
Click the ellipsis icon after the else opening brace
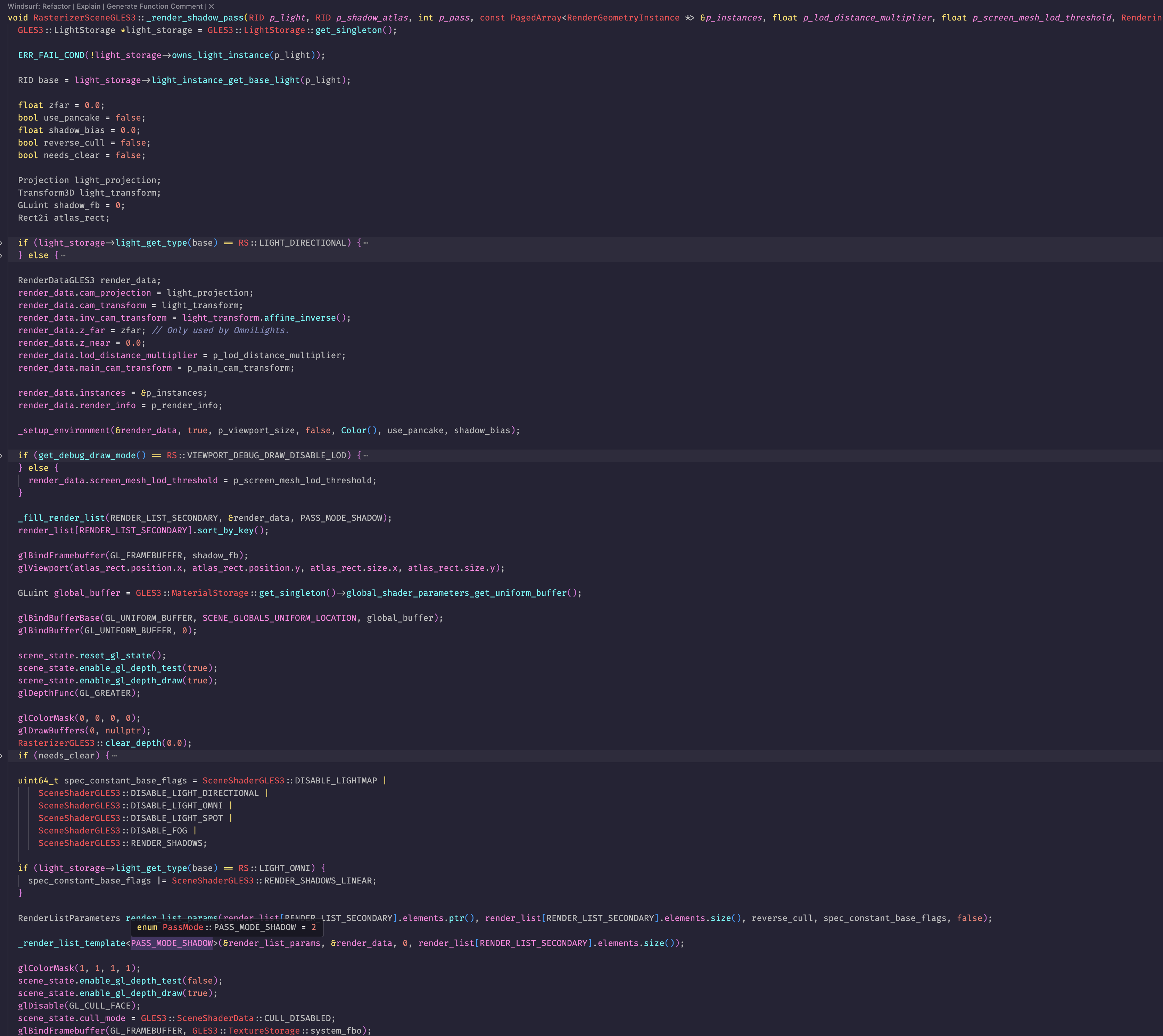[63, 256]
